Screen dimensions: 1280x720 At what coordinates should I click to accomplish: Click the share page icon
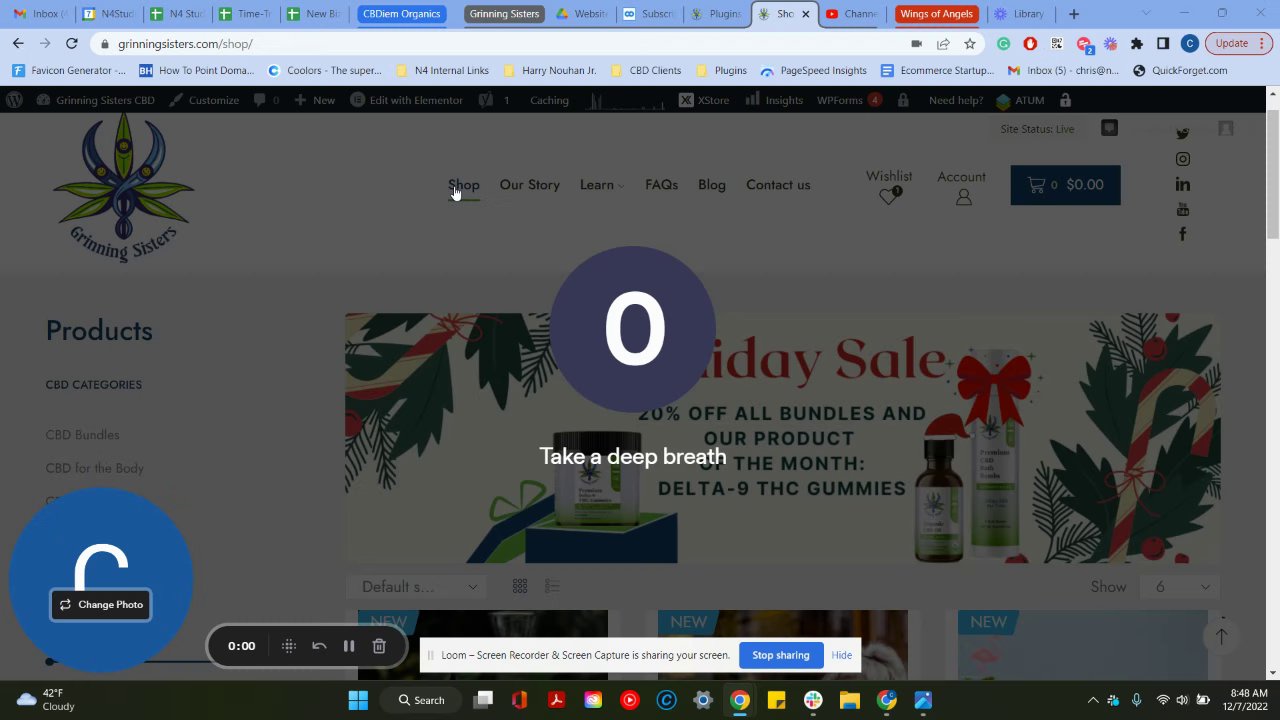(x=943, y=44)
